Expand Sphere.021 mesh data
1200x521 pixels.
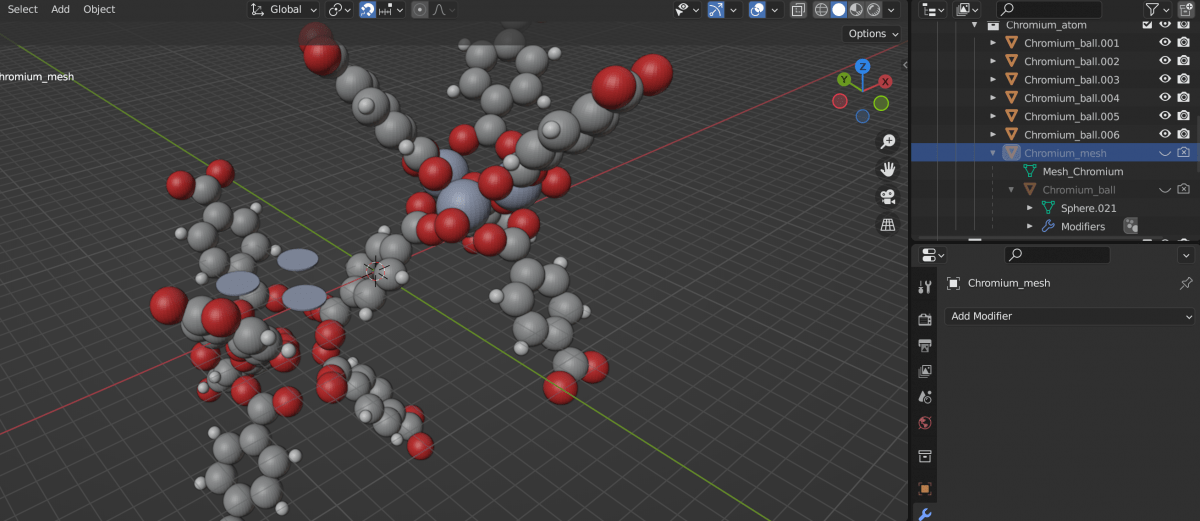coord(1029,208)
